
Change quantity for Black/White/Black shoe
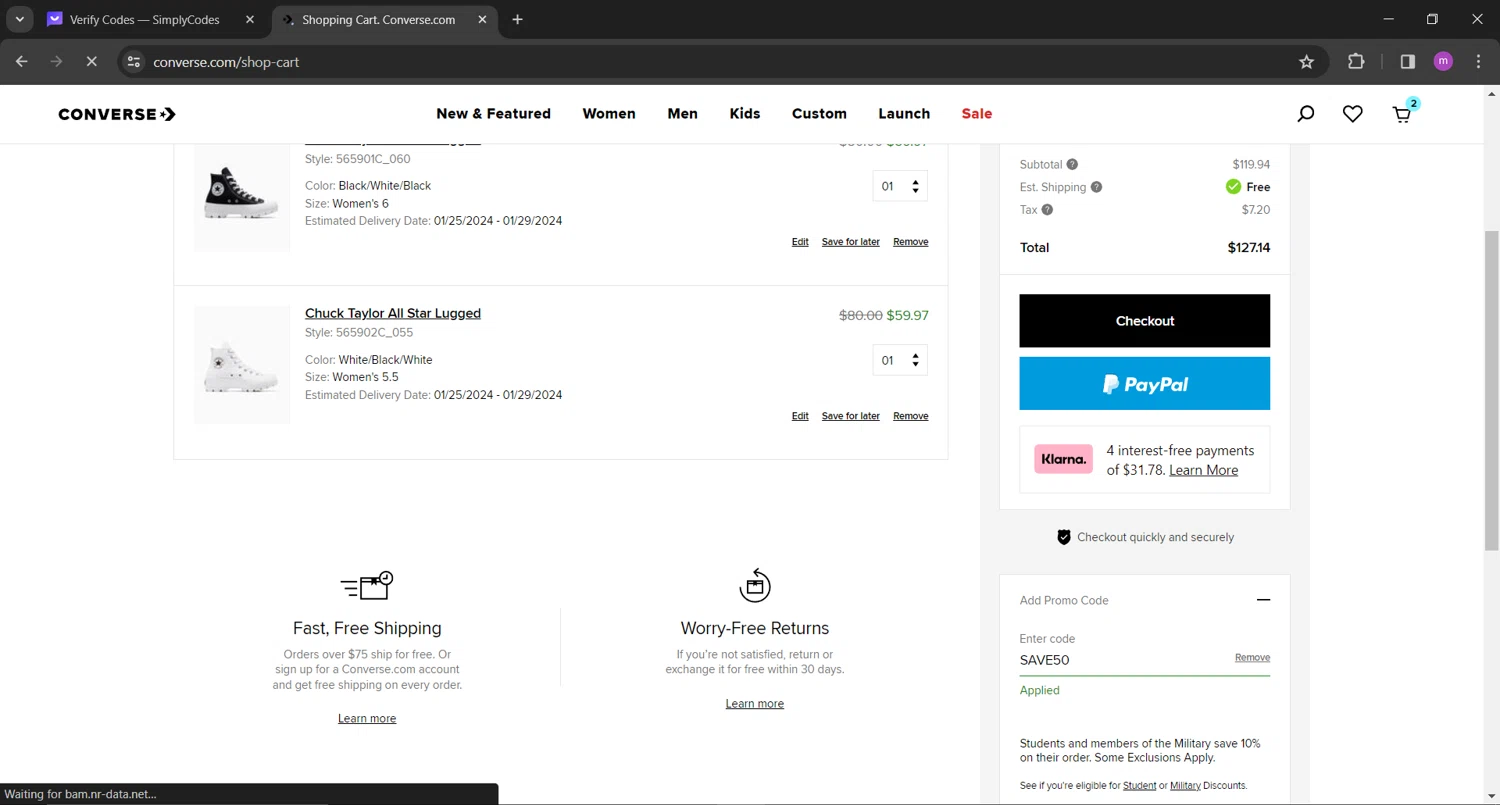coord(900,186)
